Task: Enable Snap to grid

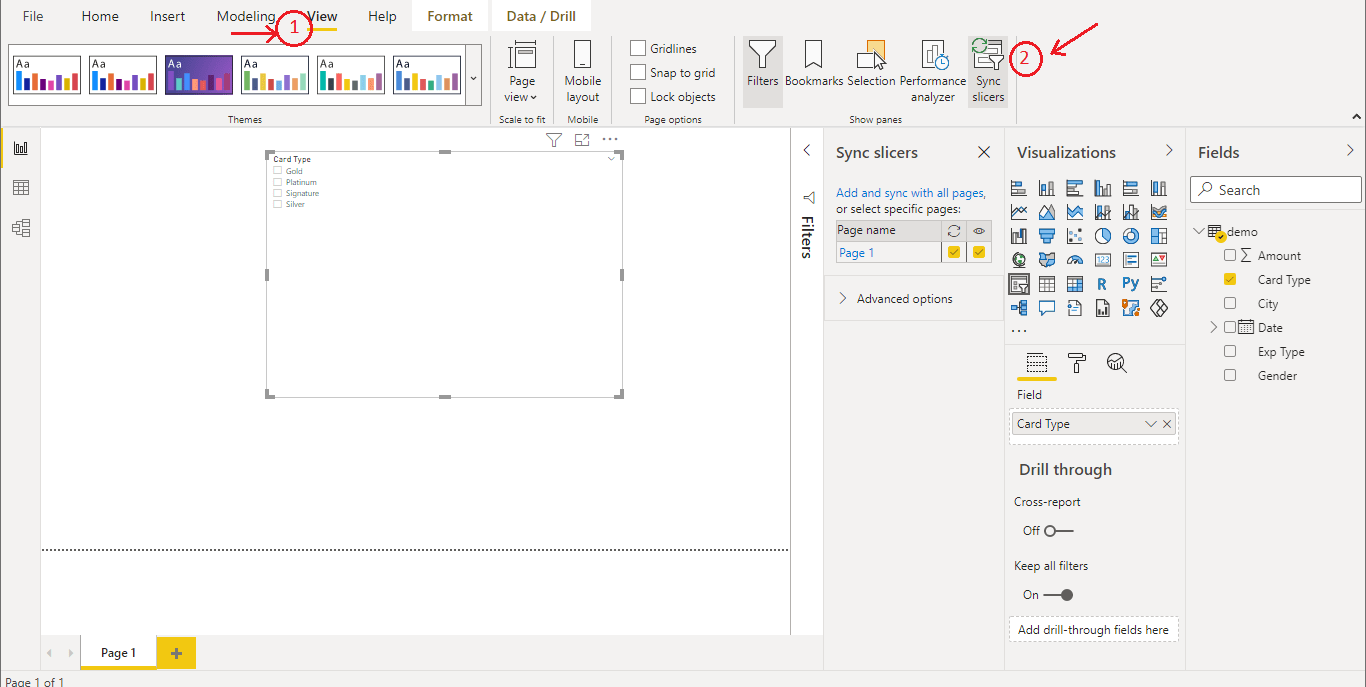Action: pos(637,72)
